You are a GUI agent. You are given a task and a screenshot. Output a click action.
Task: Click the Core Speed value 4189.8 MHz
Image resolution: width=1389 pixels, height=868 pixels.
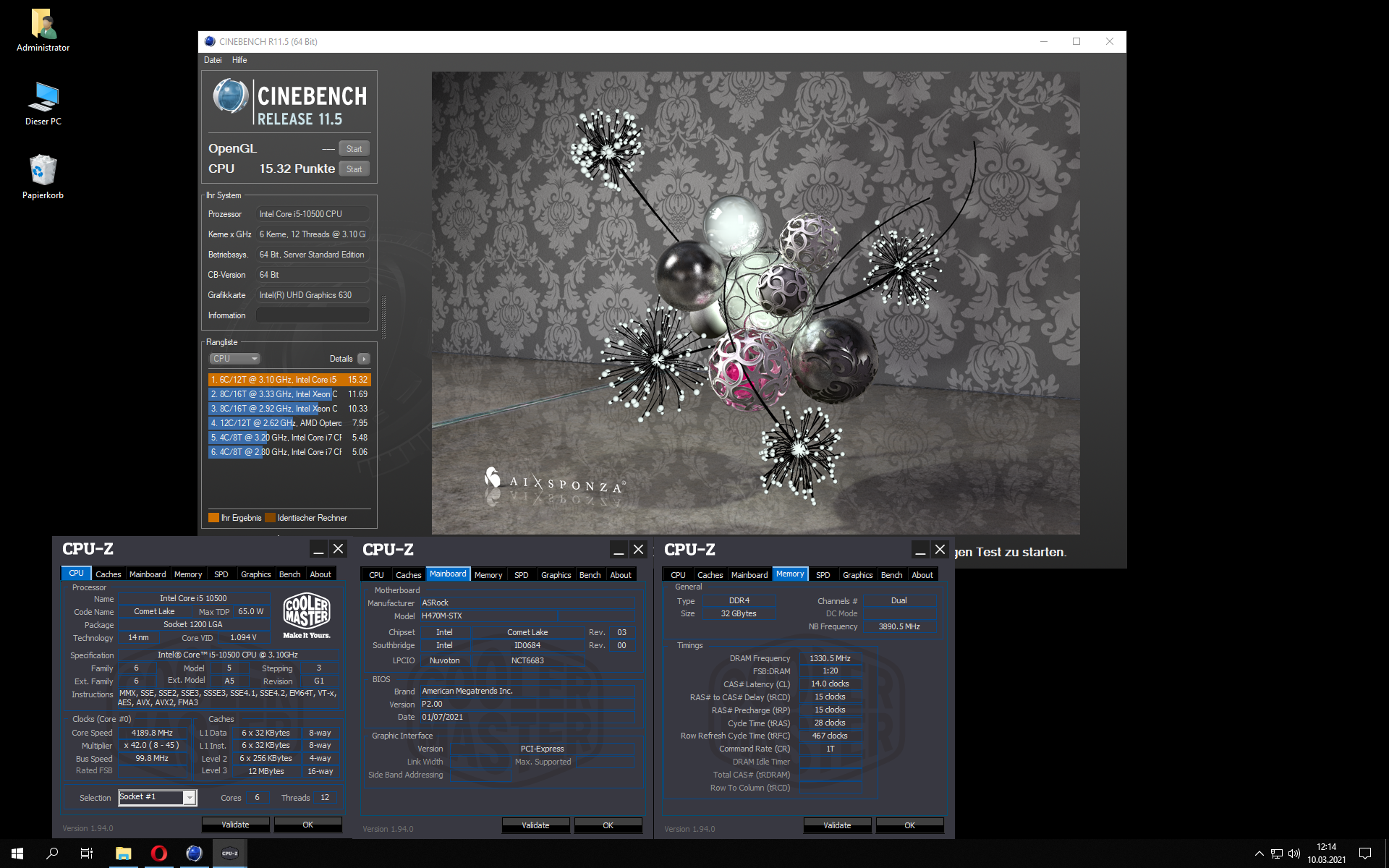point(152,733)
